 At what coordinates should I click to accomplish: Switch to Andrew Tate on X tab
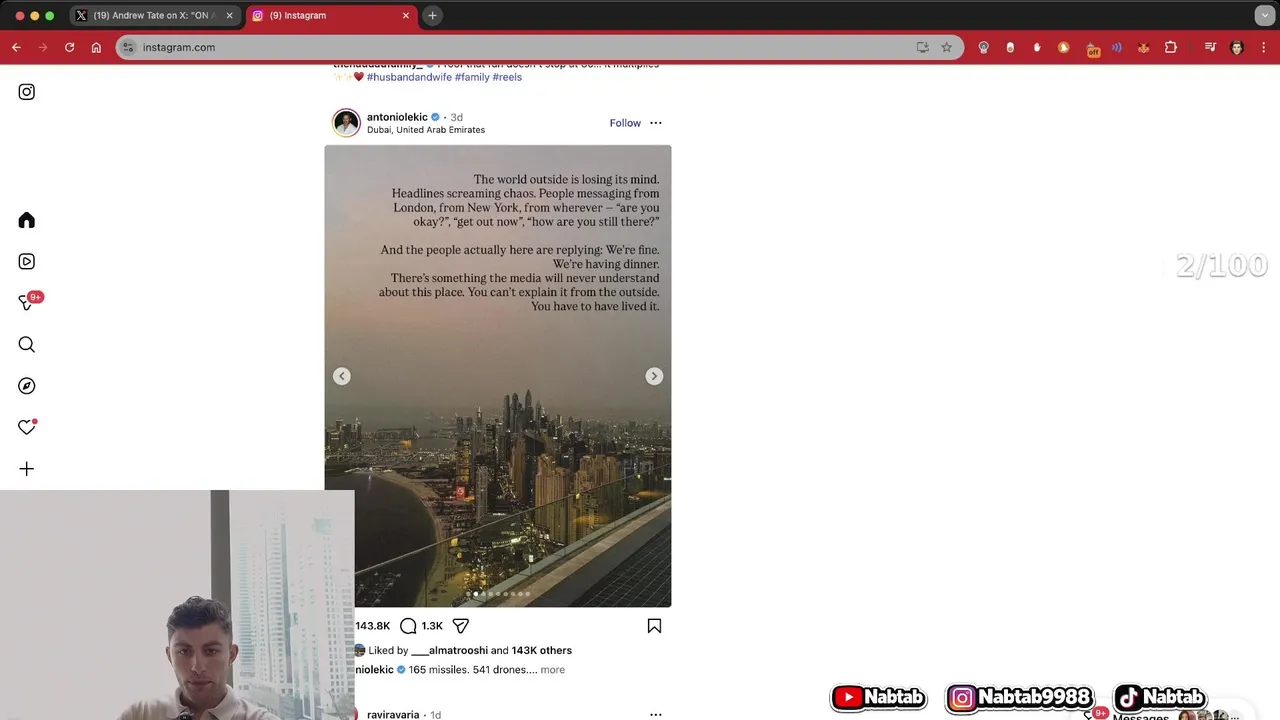pos(155,16)
